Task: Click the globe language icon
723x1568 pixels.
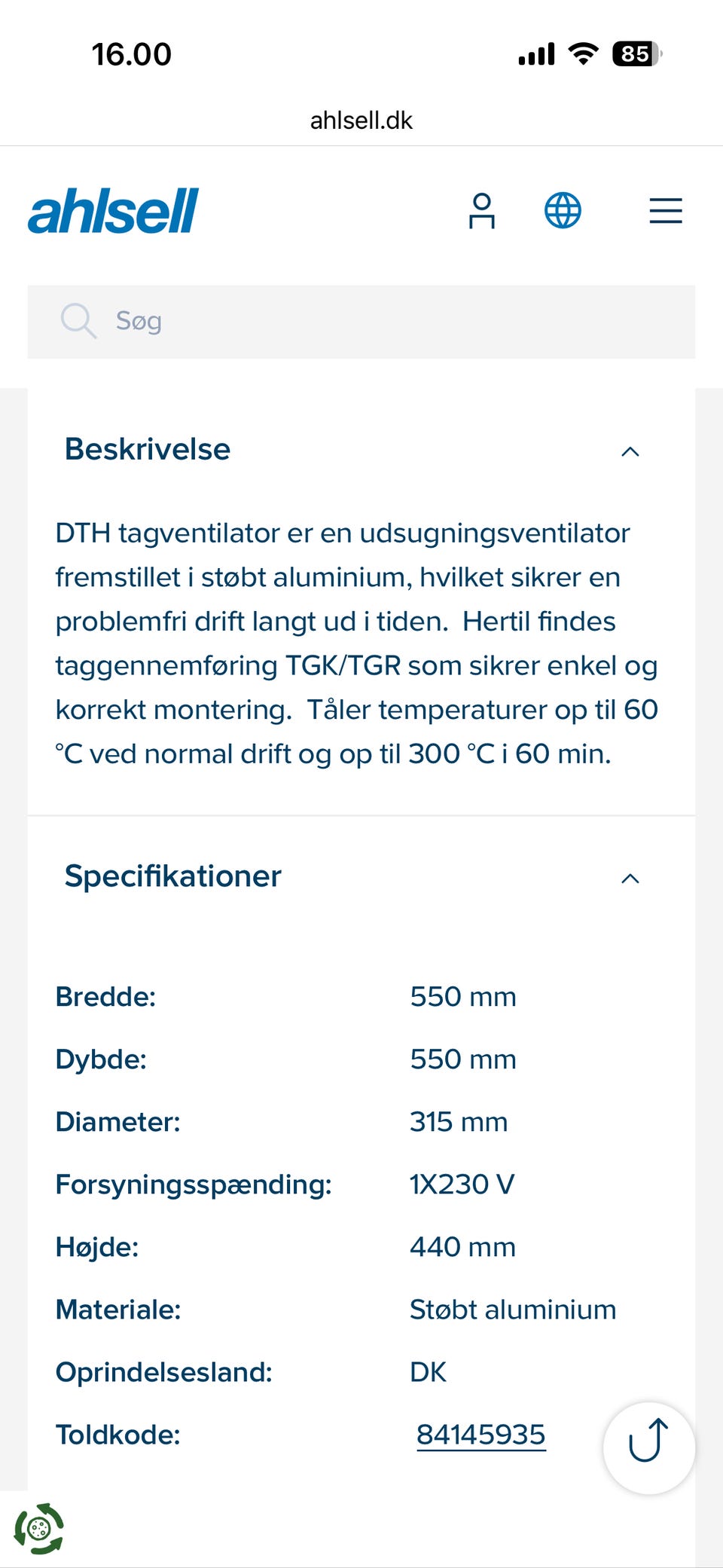Action: (x=563, y=210)
